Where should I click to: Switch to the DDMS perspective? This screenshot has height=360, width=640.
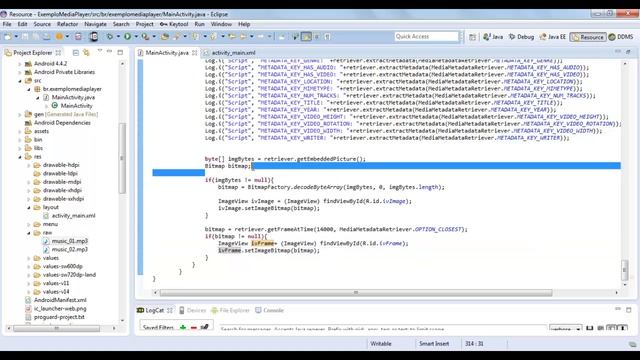(621, 37)
